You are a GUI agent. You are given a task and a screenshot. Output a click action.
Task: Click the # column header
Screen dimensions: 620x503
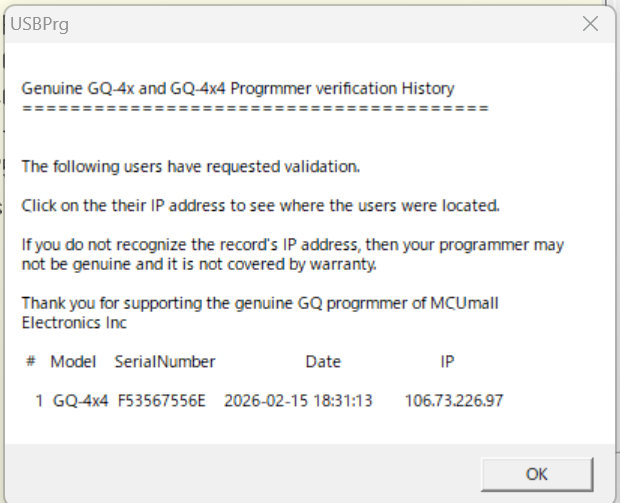31,361
